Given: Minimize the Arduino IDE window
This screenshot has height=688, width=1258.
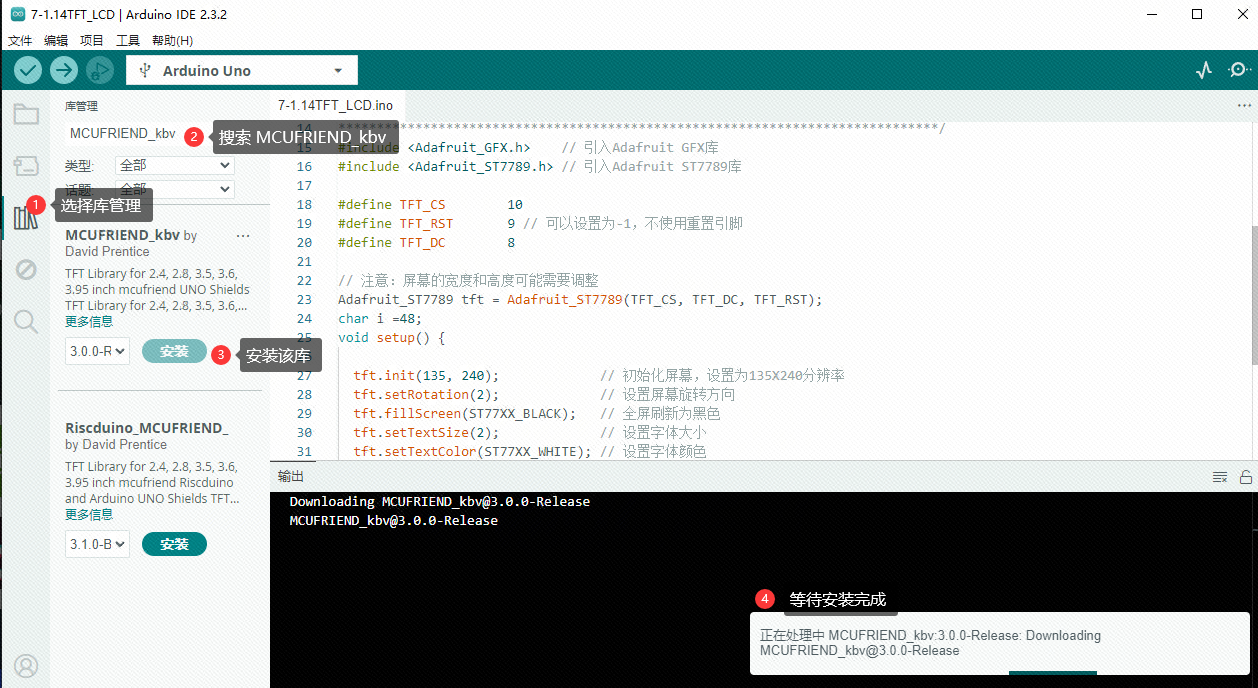Looking at the screenshot, I should [1151, 14].
